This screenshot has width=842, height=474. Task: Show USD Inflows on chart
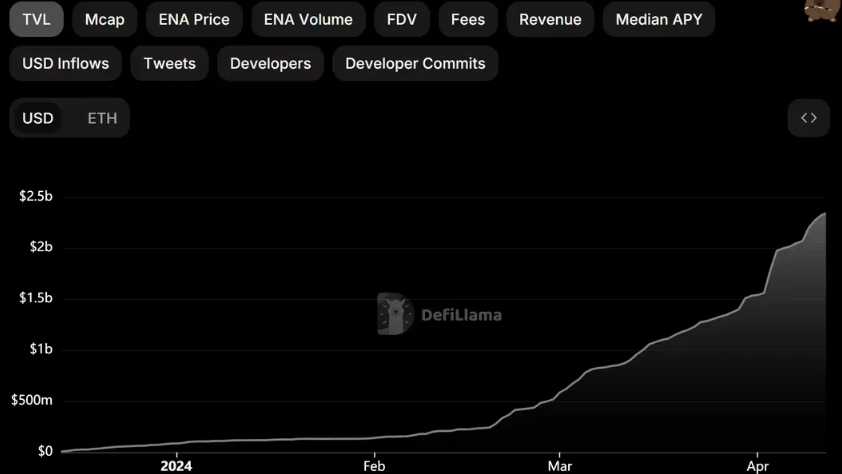66,63
